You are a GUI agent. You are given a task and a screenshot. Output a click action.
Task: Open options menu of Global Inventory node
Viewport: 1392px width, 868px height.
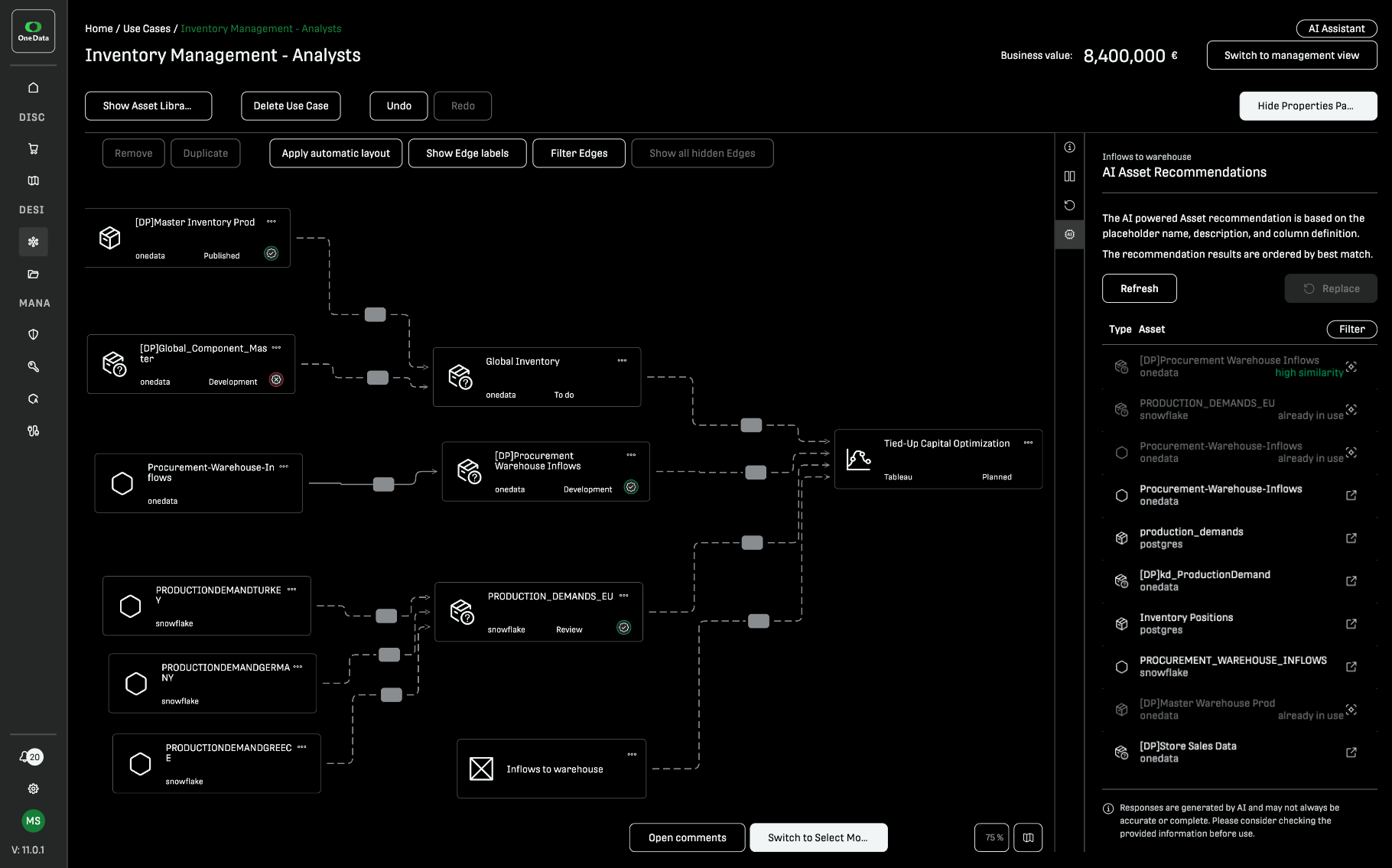pos(622,360)
